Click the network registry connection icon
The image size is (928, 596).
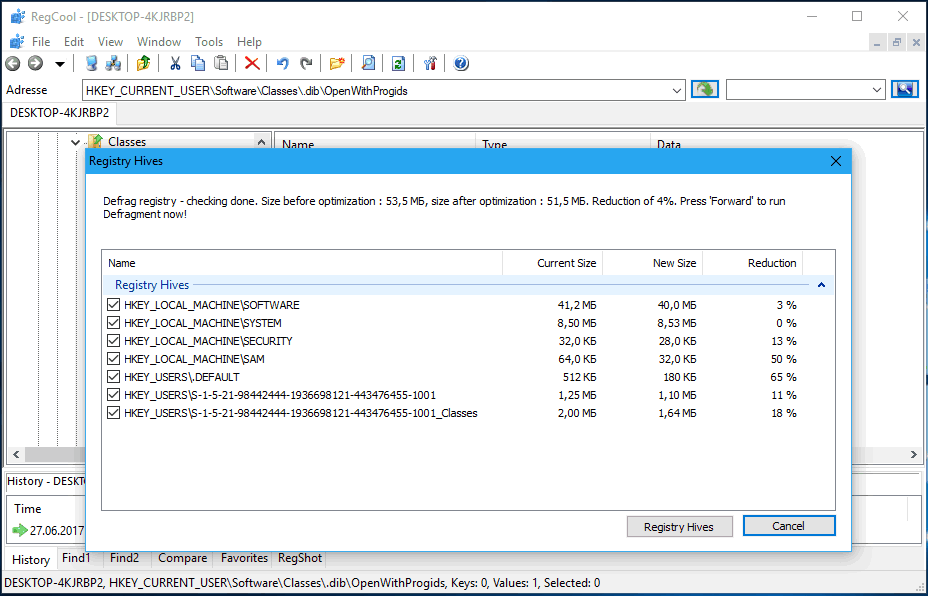click(113, 63)
